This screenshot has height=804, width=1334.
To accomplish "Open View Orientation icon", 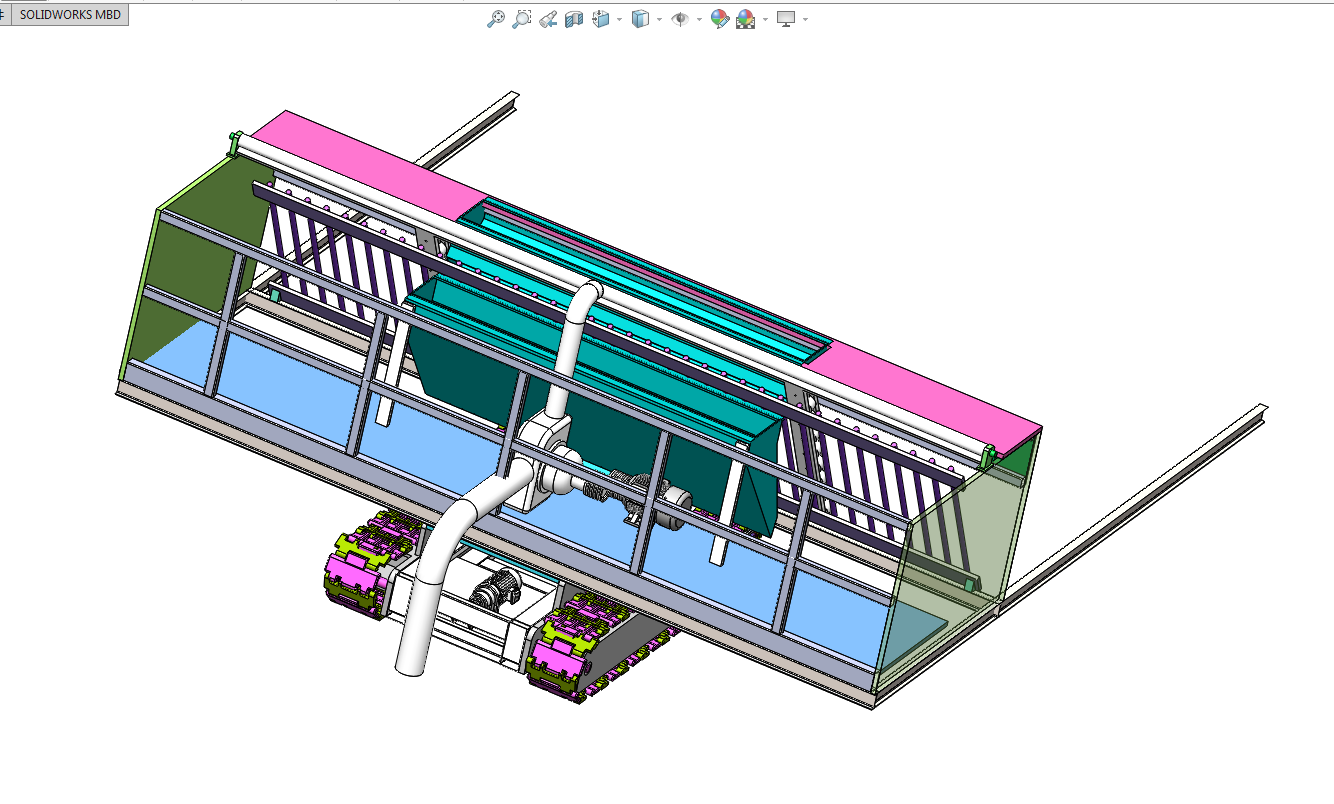I will pyautogui.click(x=601, y=18).
